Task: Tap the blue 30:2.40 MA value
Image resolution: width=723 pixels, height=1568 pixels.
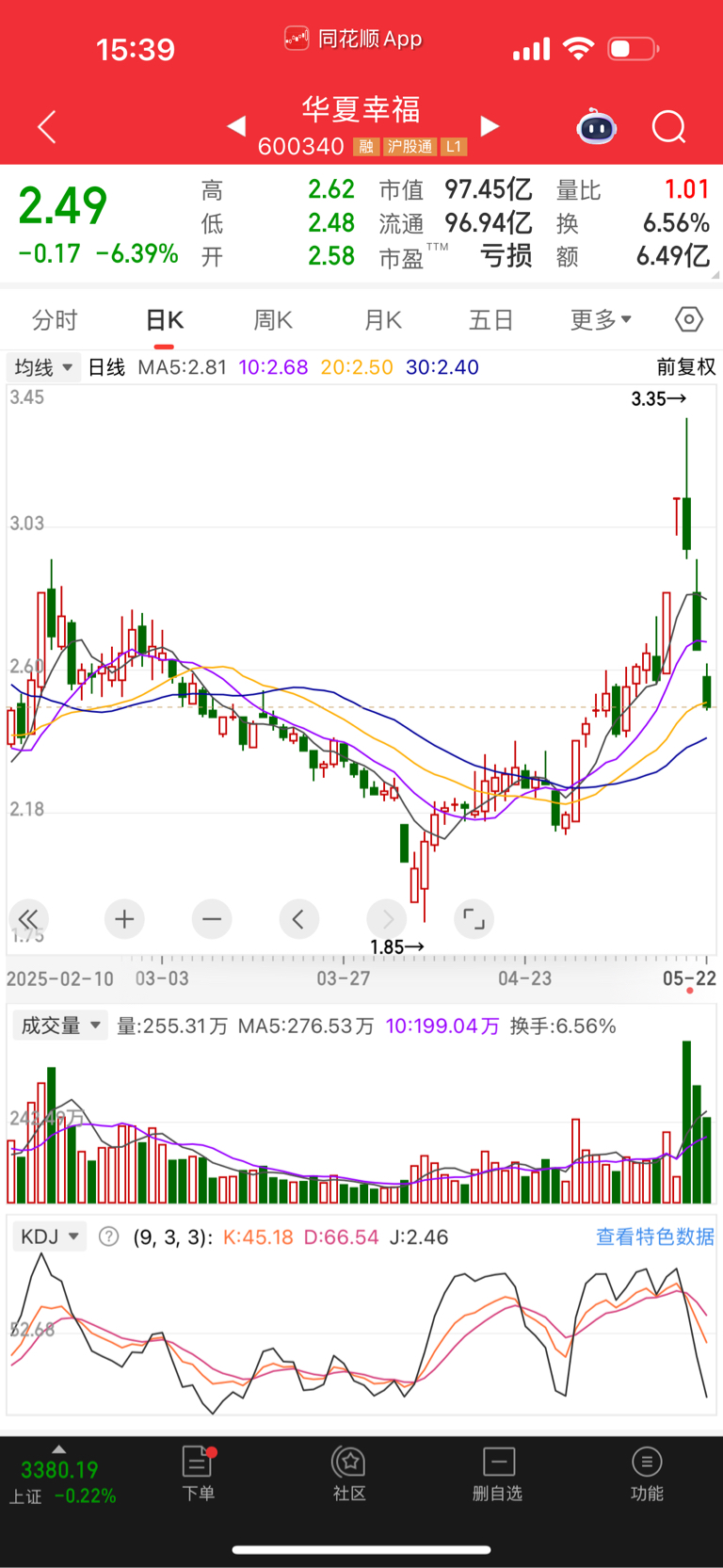Action: click(x=442, y=367)
